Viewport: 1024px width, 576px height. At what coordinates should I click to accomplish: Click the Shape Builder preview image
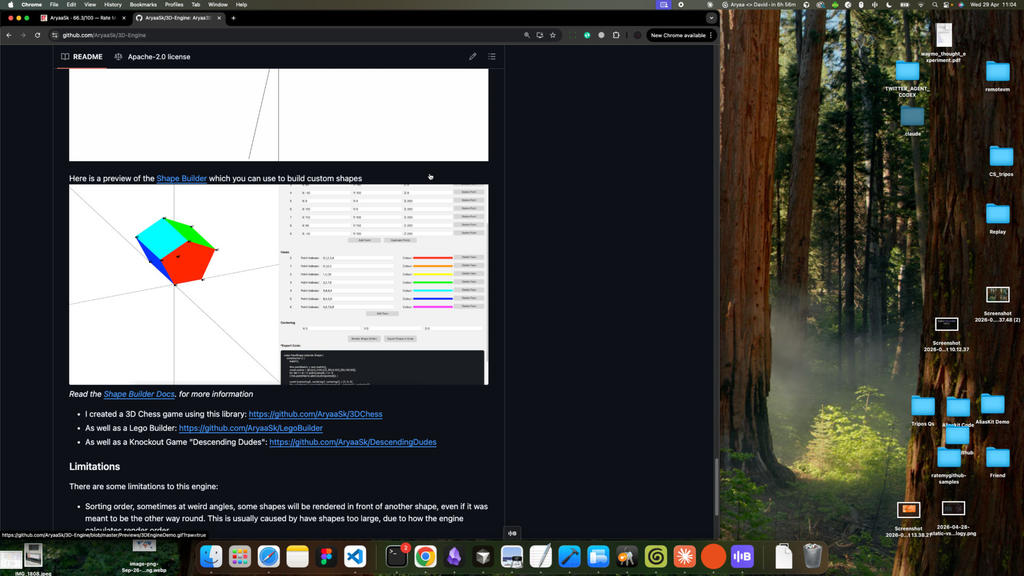(x=279, y=285)
